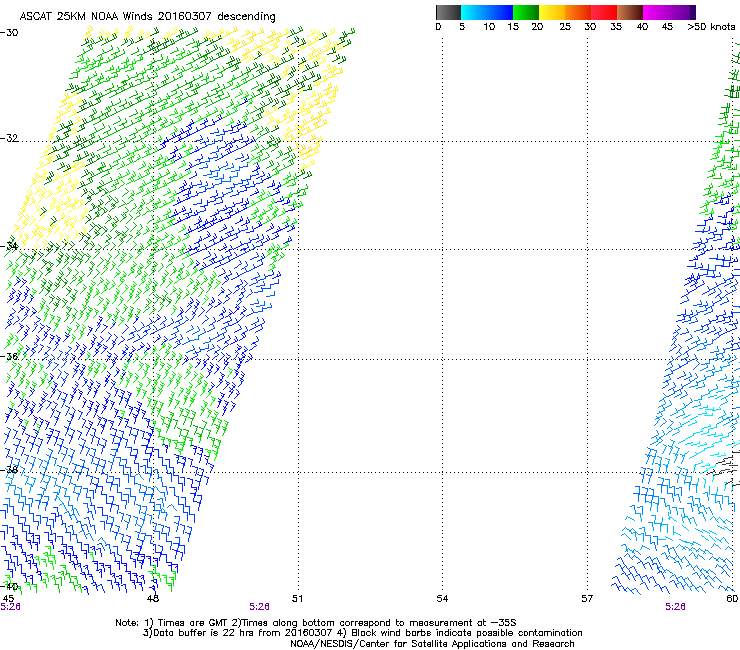This screenshot has width=740, height=650.
Task: Click the '>50 knots' legend label
Action: click(x=711, y=26)
